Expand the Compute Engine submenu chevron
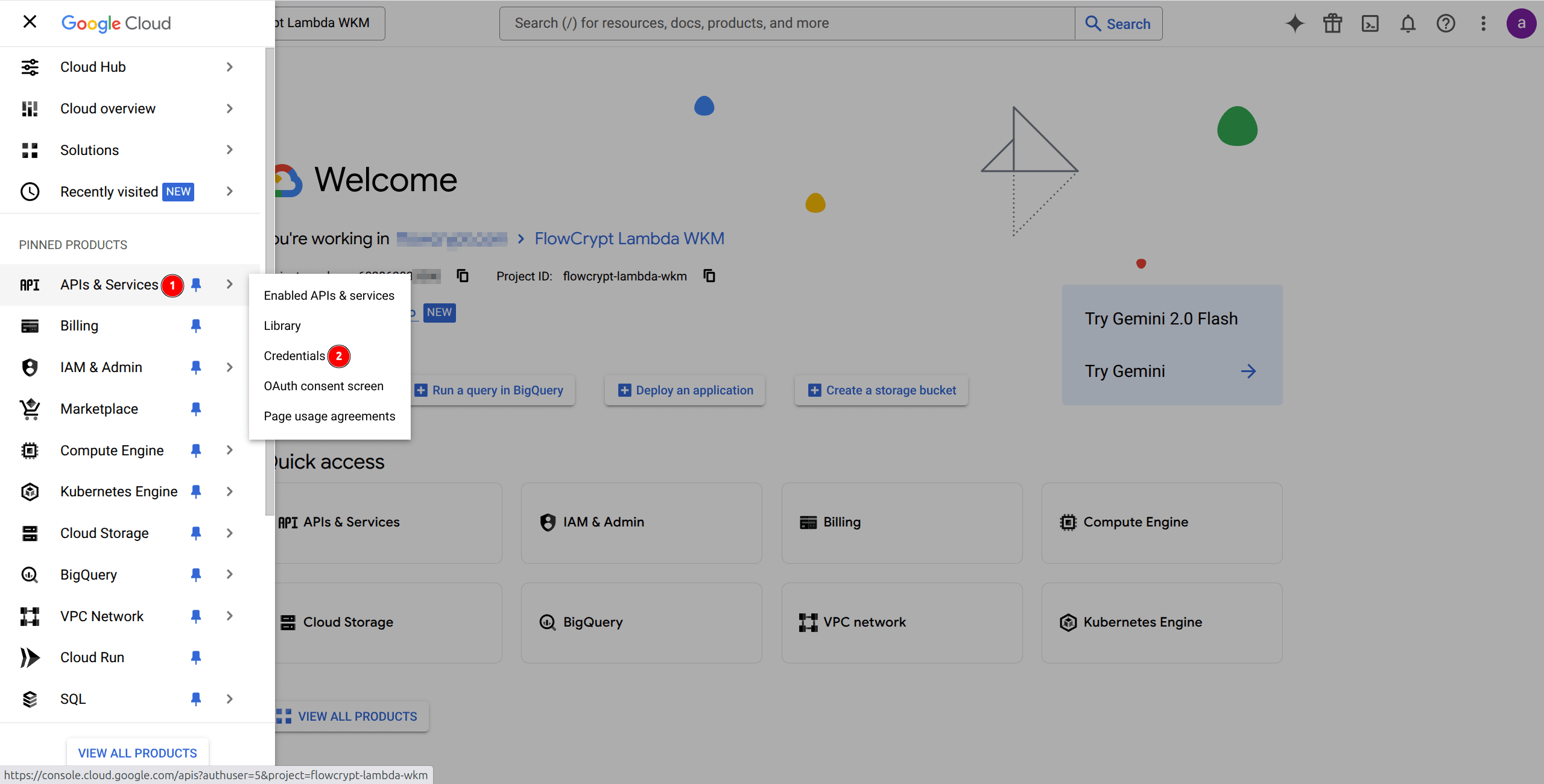The image size is (1544, 784). [229, 450]
